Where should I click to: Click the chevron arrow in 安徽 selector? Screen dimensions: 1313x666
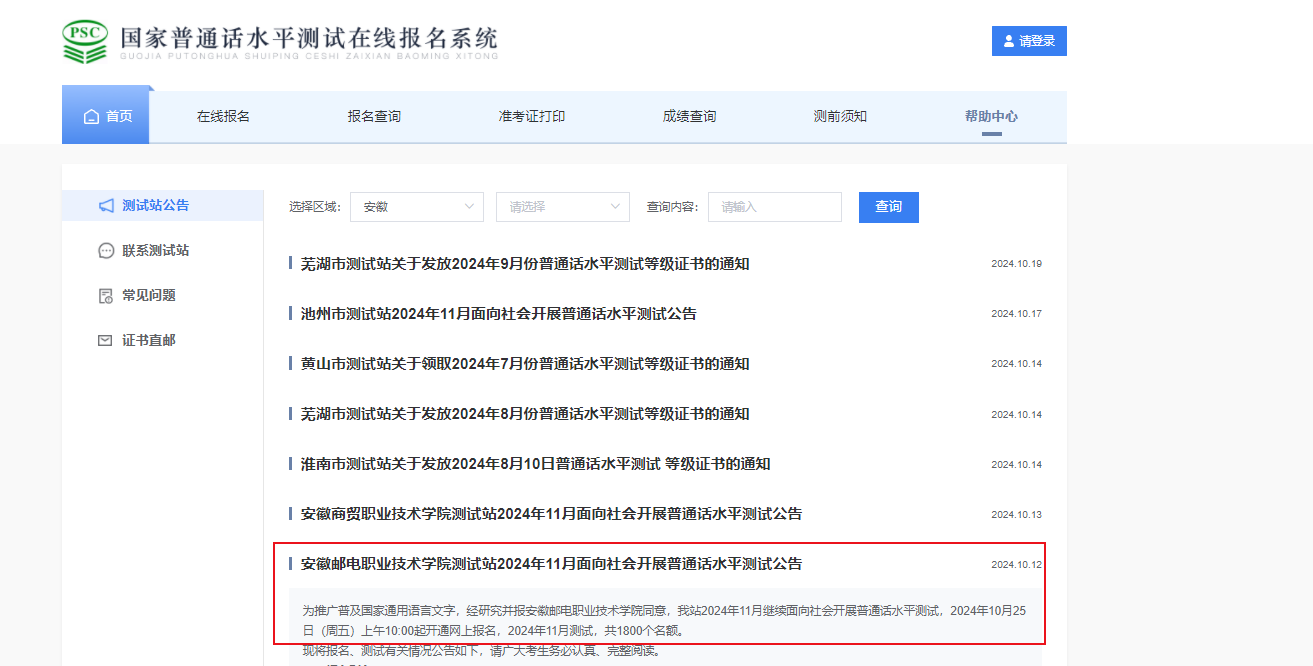[x=469, y=207]
